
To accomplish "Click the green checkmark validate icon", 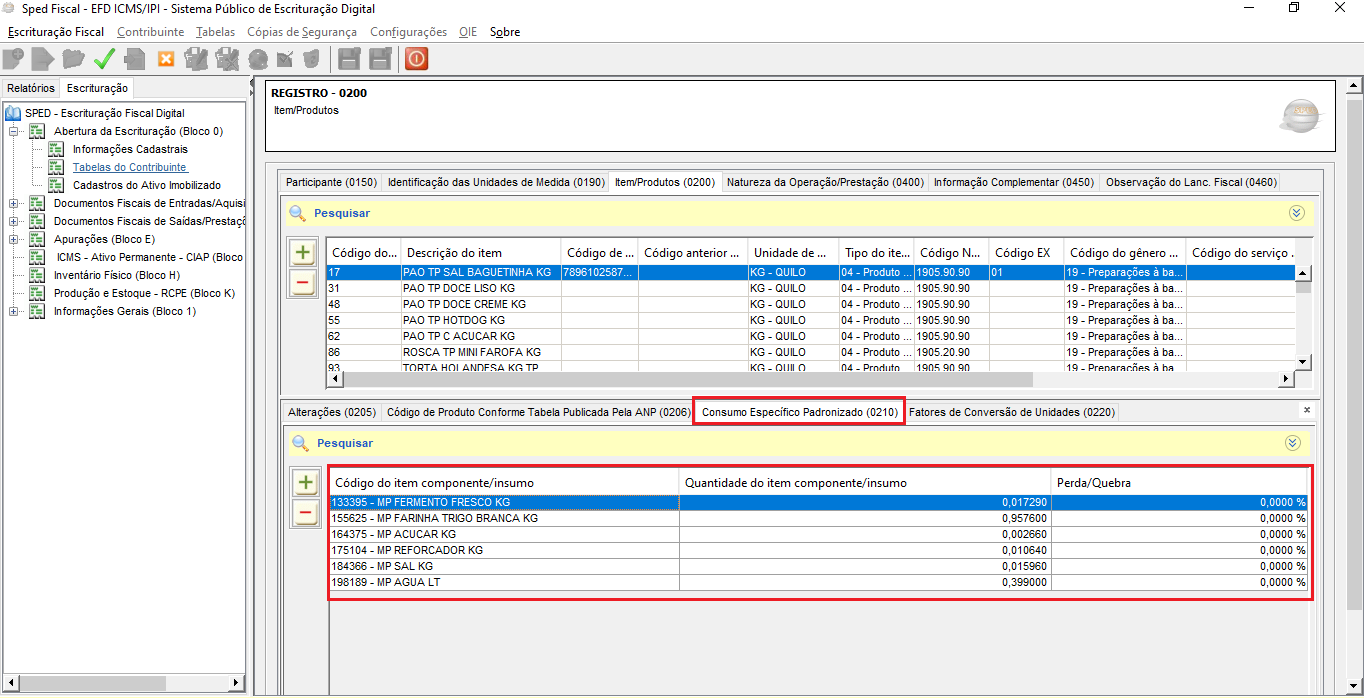I will tap(104, 59).
